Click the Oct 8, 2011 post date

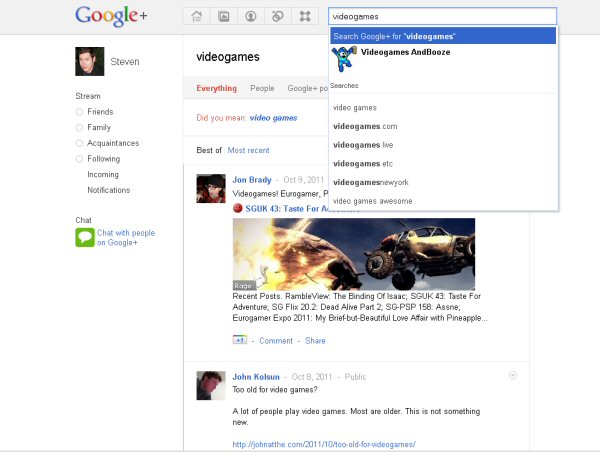click(x=311, y=377)
